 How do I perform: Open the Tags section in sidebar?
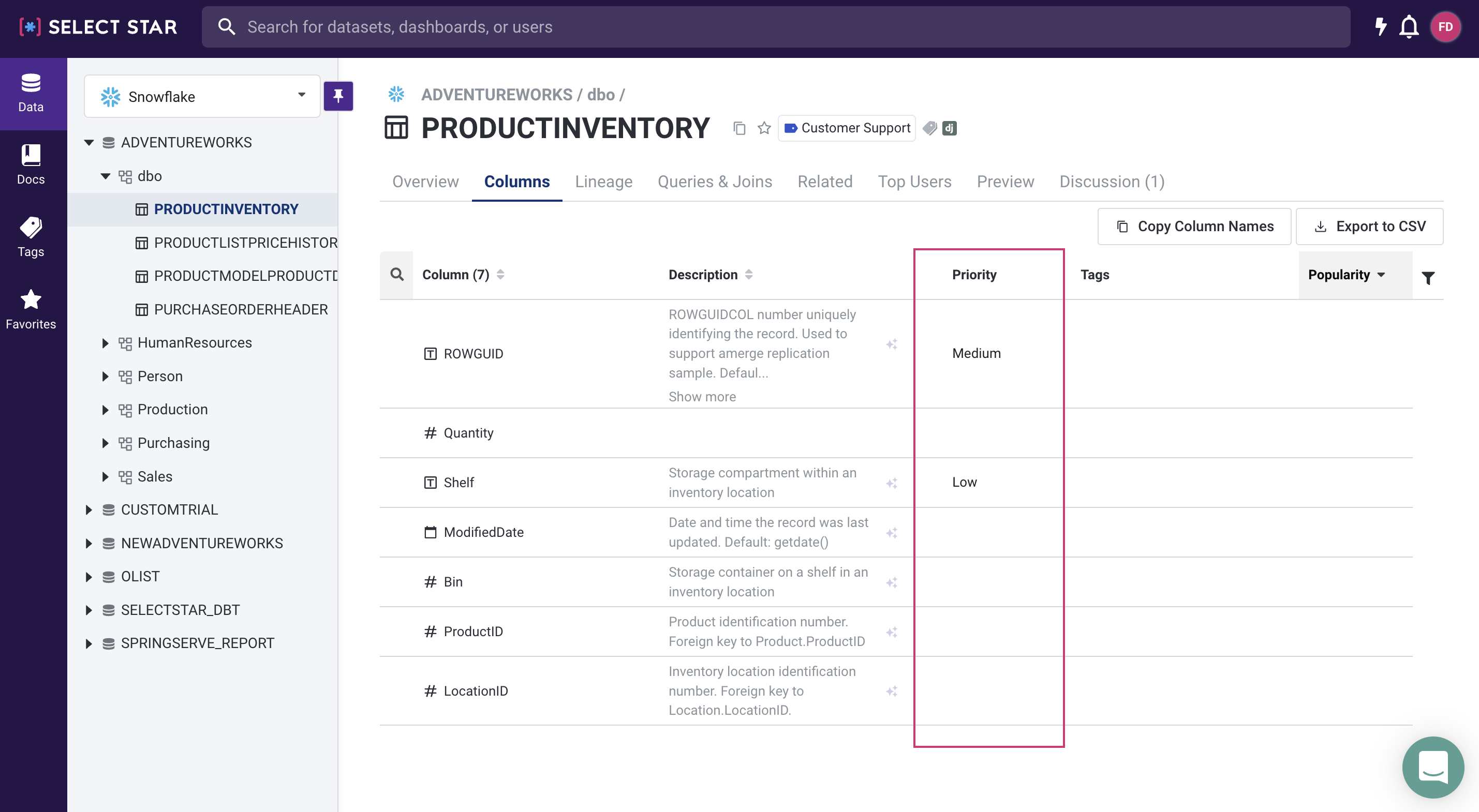(31, 237)
